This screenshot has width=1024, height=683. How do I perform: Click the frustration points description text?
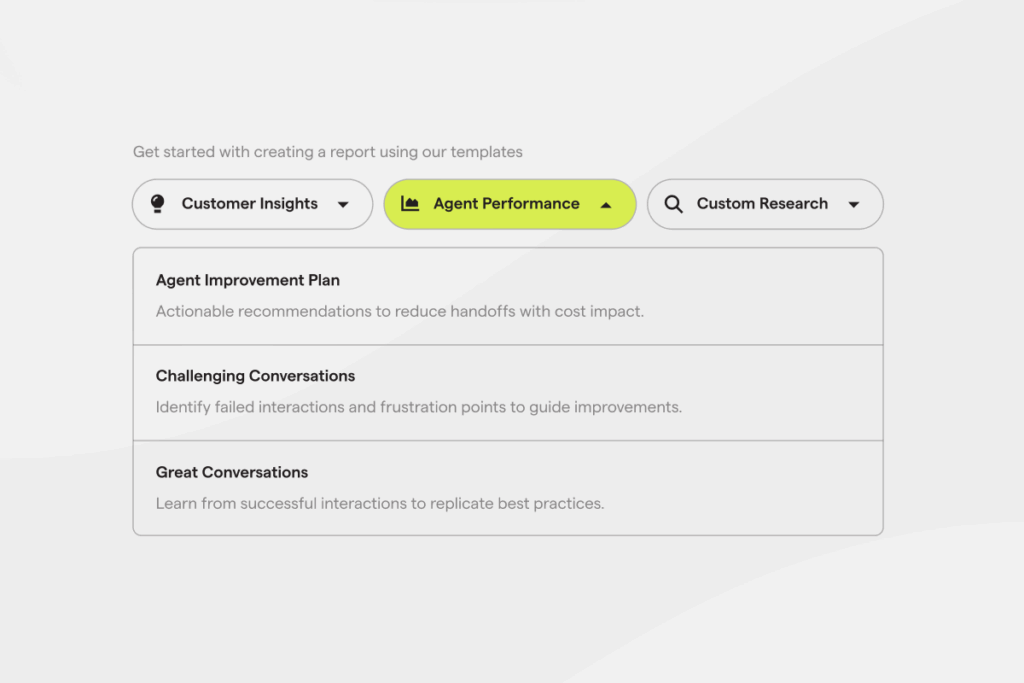(418, 407)
